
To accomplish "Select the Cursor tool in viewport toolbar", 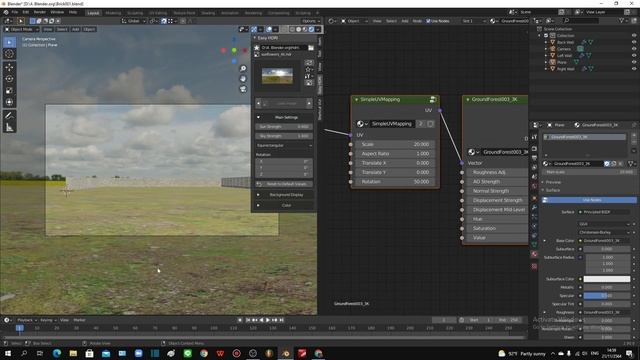I will point(9,54).
